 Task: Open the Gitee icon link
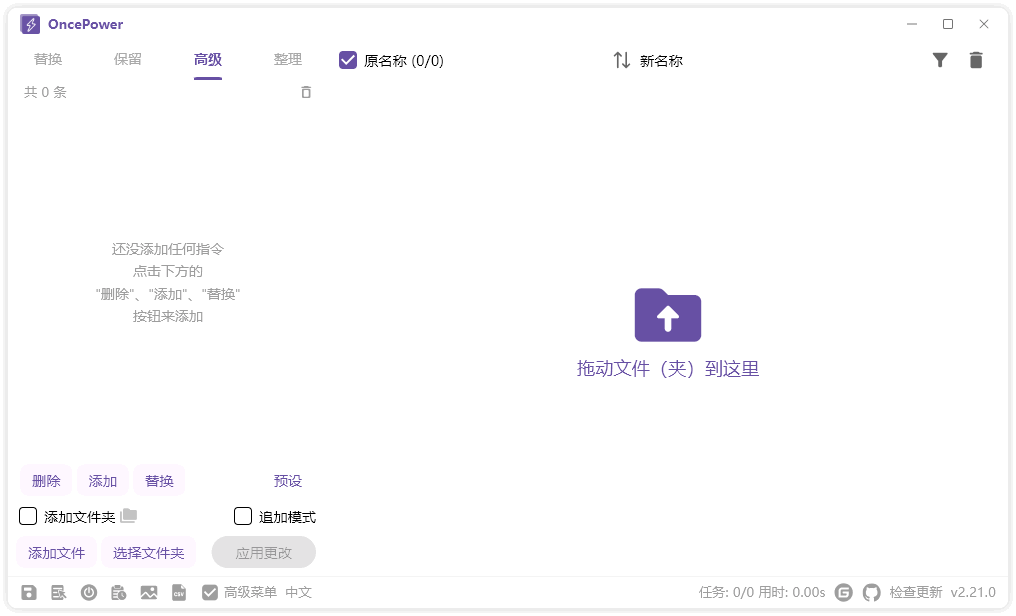[844, 592]
